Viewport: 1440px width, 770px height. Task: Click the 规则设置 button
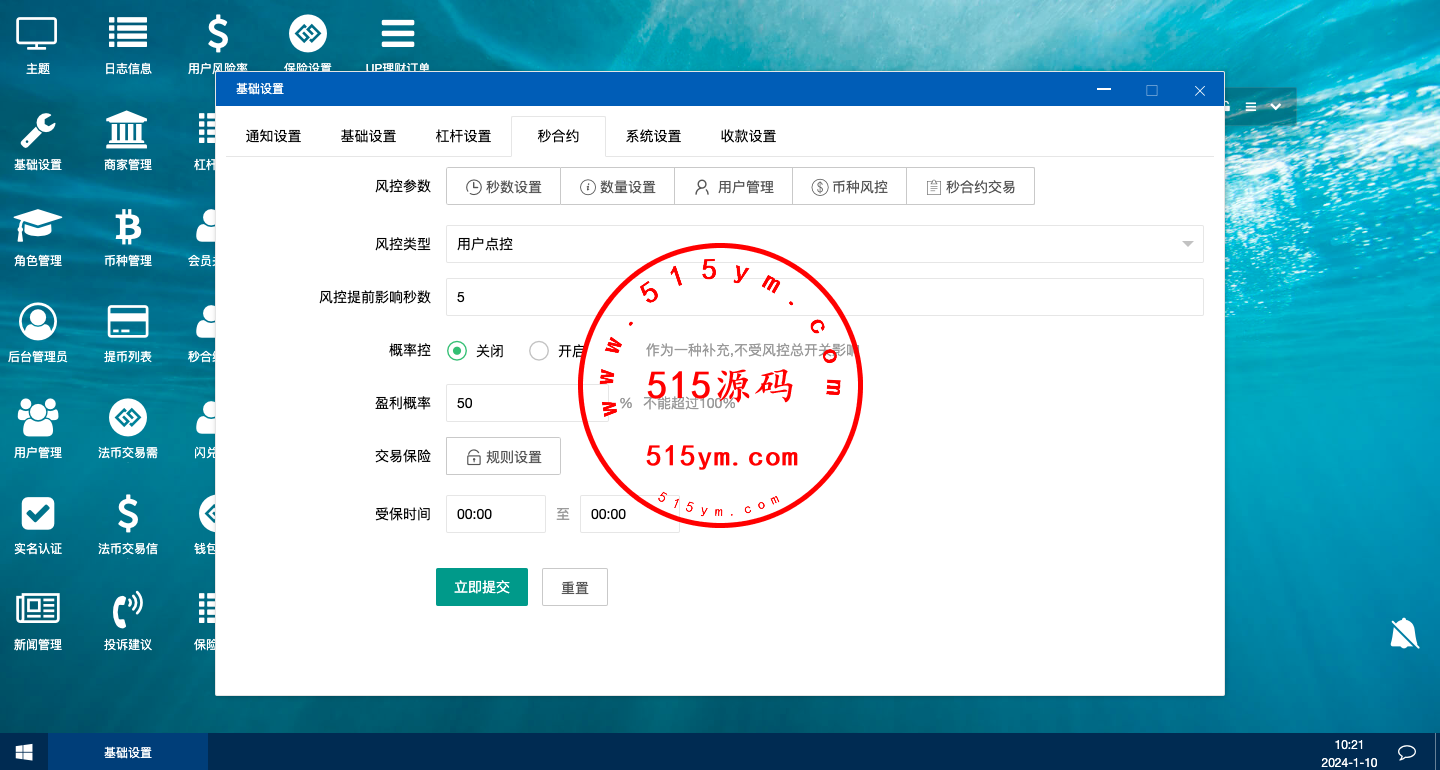click(x=503, y=457)
